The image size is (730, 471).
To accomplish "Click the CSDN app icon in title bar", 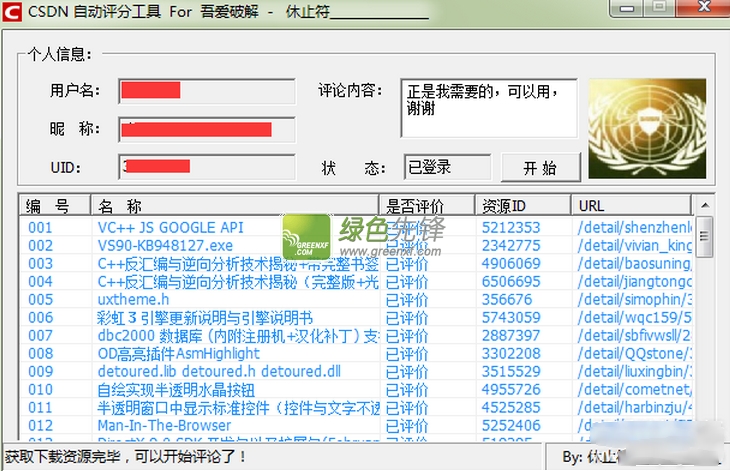I will [x=12, y=12].
